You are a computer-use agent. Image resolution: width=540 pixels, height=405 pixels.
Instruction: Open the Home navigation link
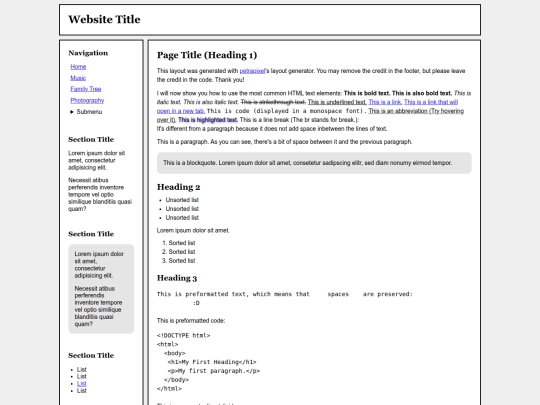(78, 67)
